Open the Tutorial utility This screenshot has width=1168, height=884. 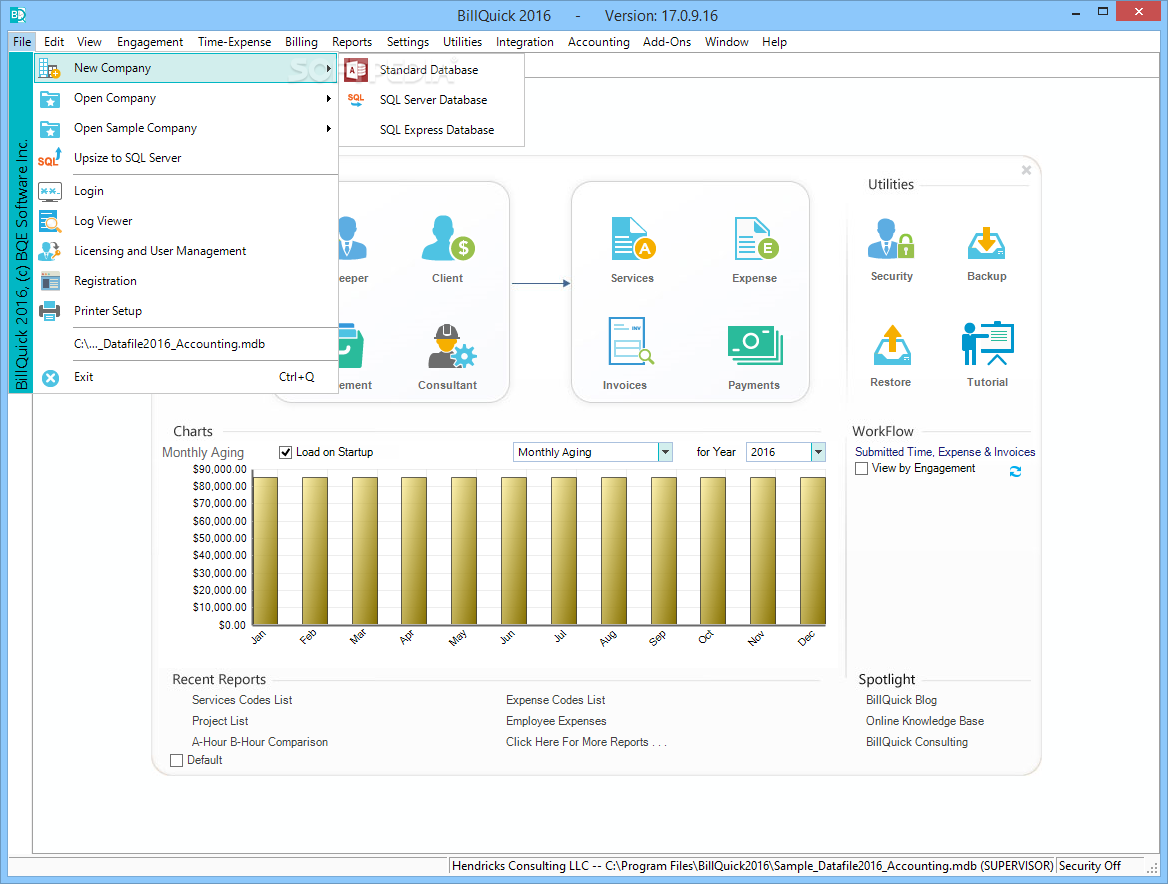click(x=988, y=343)
